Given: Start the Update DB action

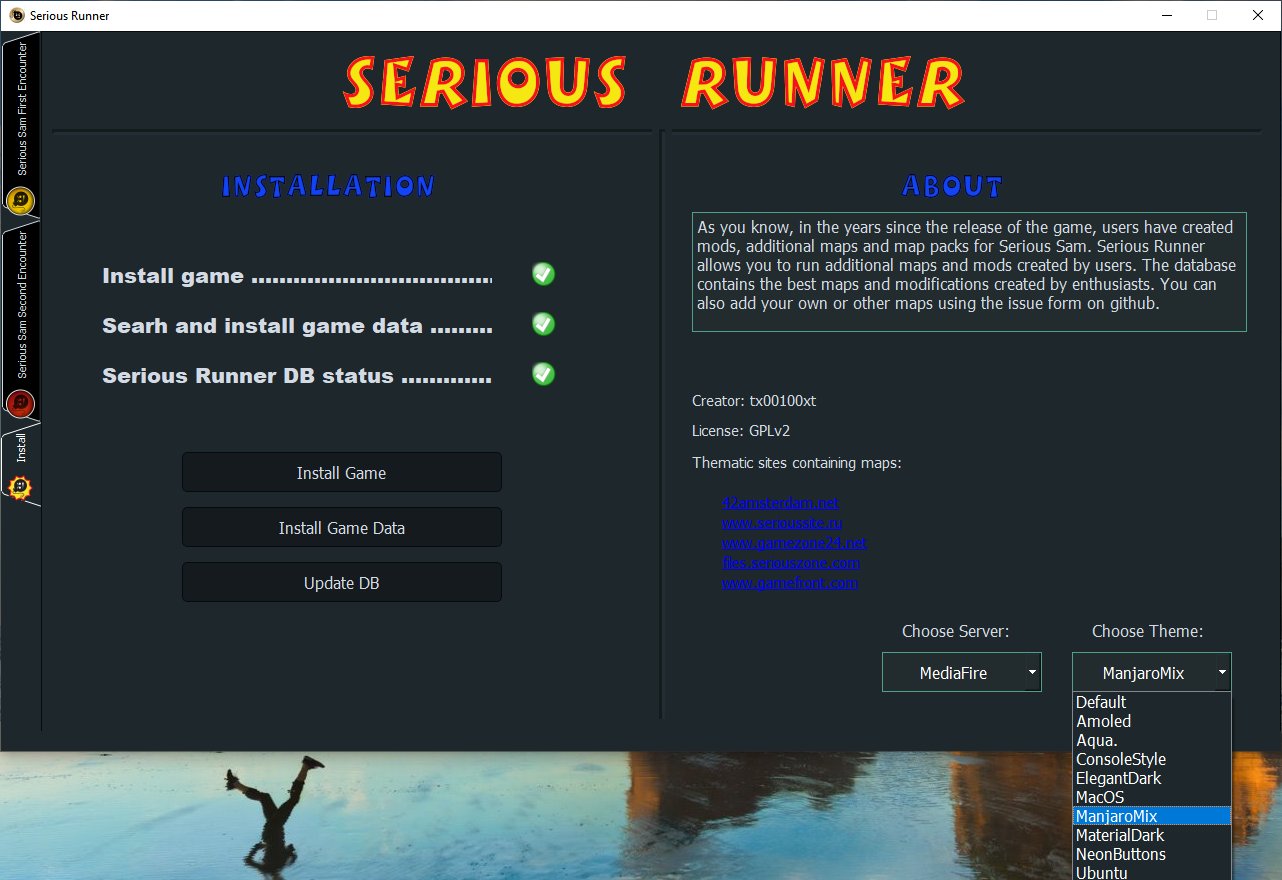Looking at the screenshot, I should tap(341, 583).
